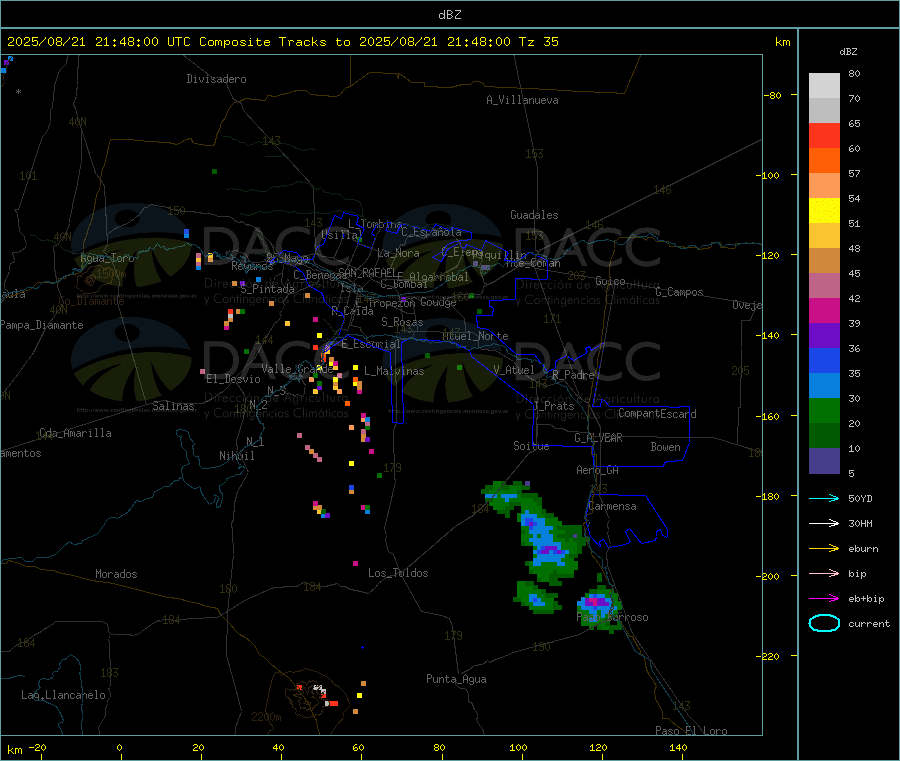Viewport: 900px width, 761px height.
Task: Click the Nihuil map label
Action: click(236, 456)
